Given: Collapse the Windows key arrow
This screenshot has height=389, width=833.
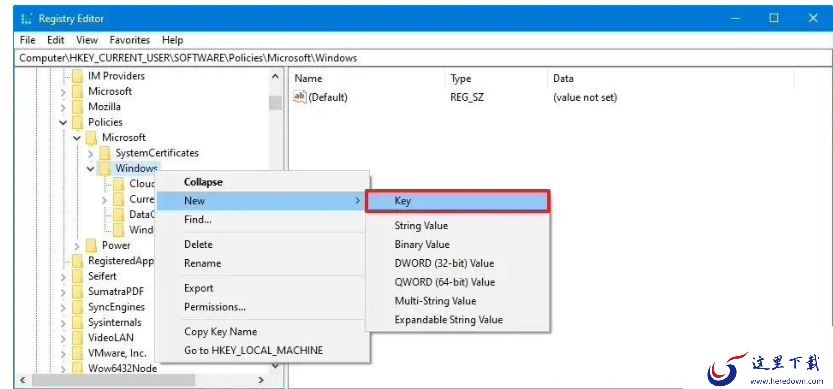Looking at the screenshot, I should tap(91, 169).
